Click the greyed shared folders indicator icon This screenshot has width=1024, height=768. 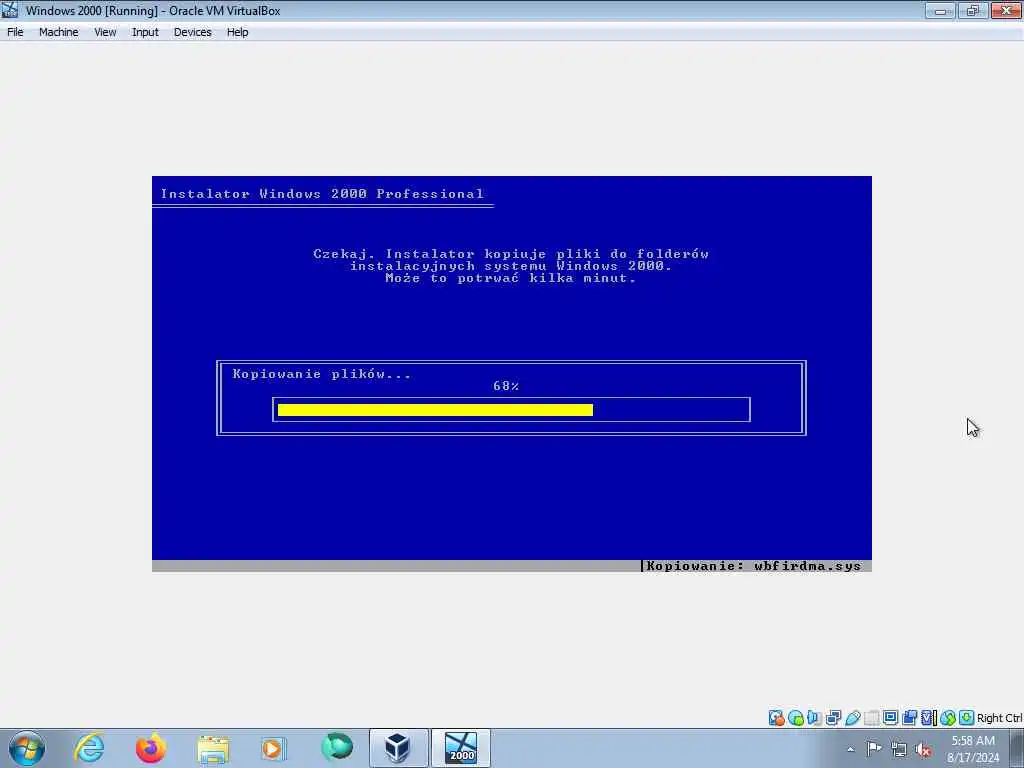point(871,718)
